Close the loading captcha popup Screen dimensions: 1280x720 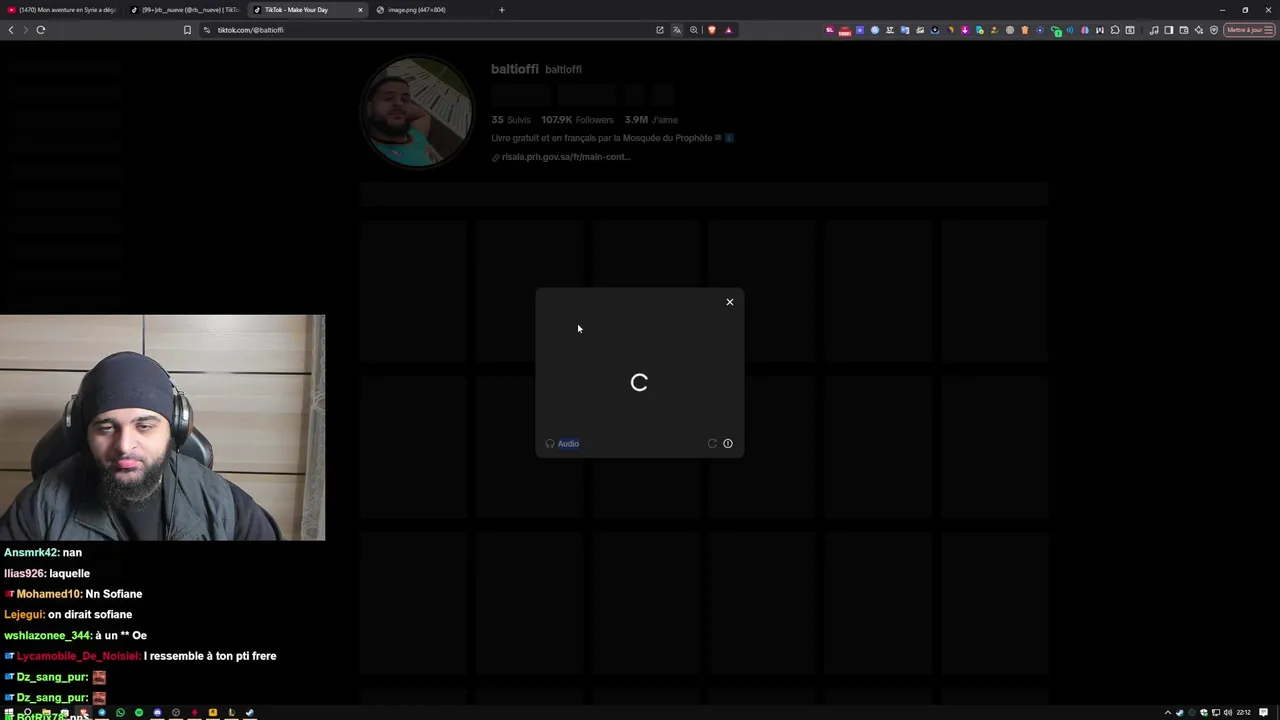pyautogui.click(x=730, y=302)
